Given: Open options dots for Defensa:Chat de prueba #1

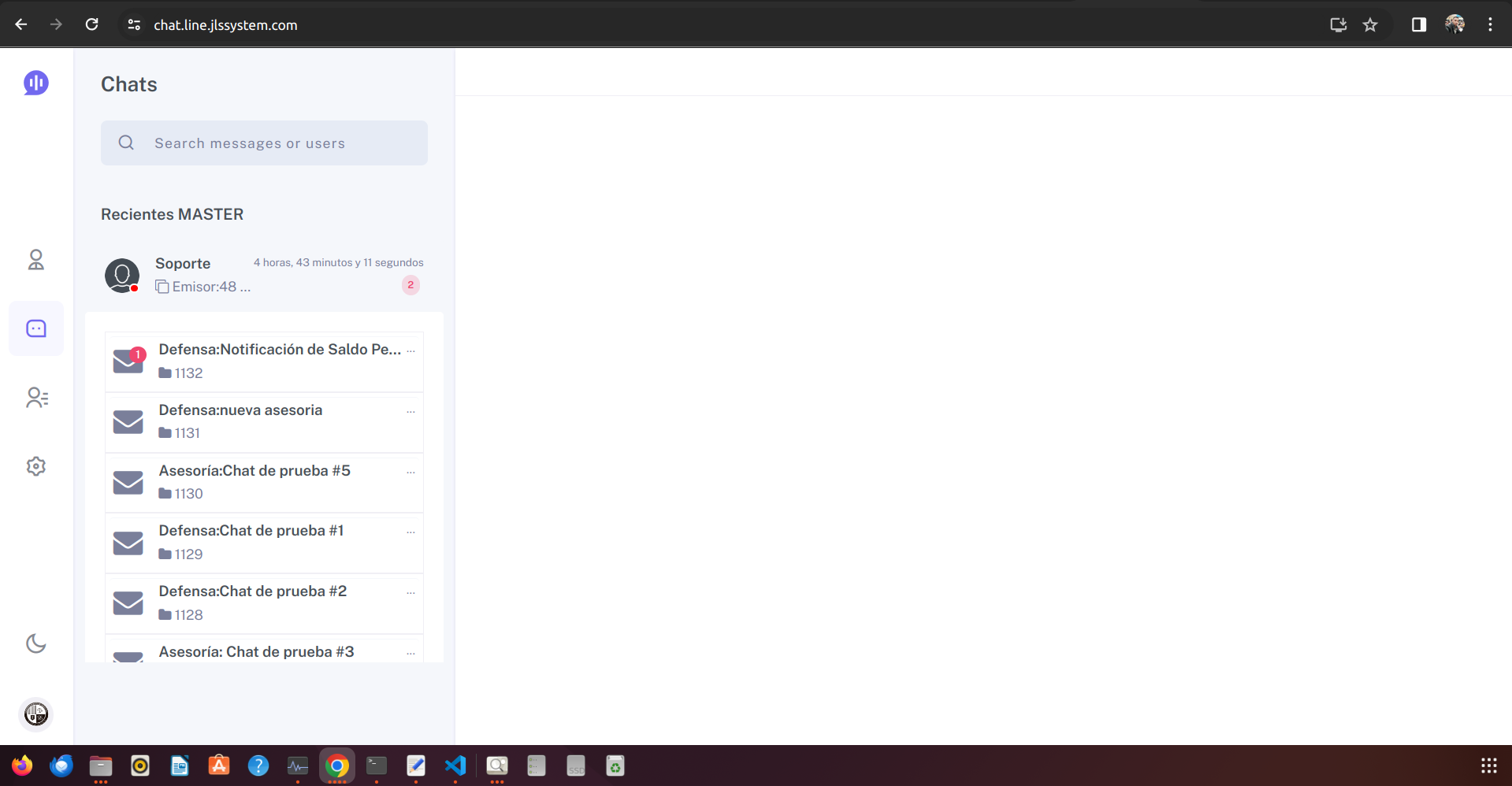Looking at the screenshot, I should click(411, 532).
